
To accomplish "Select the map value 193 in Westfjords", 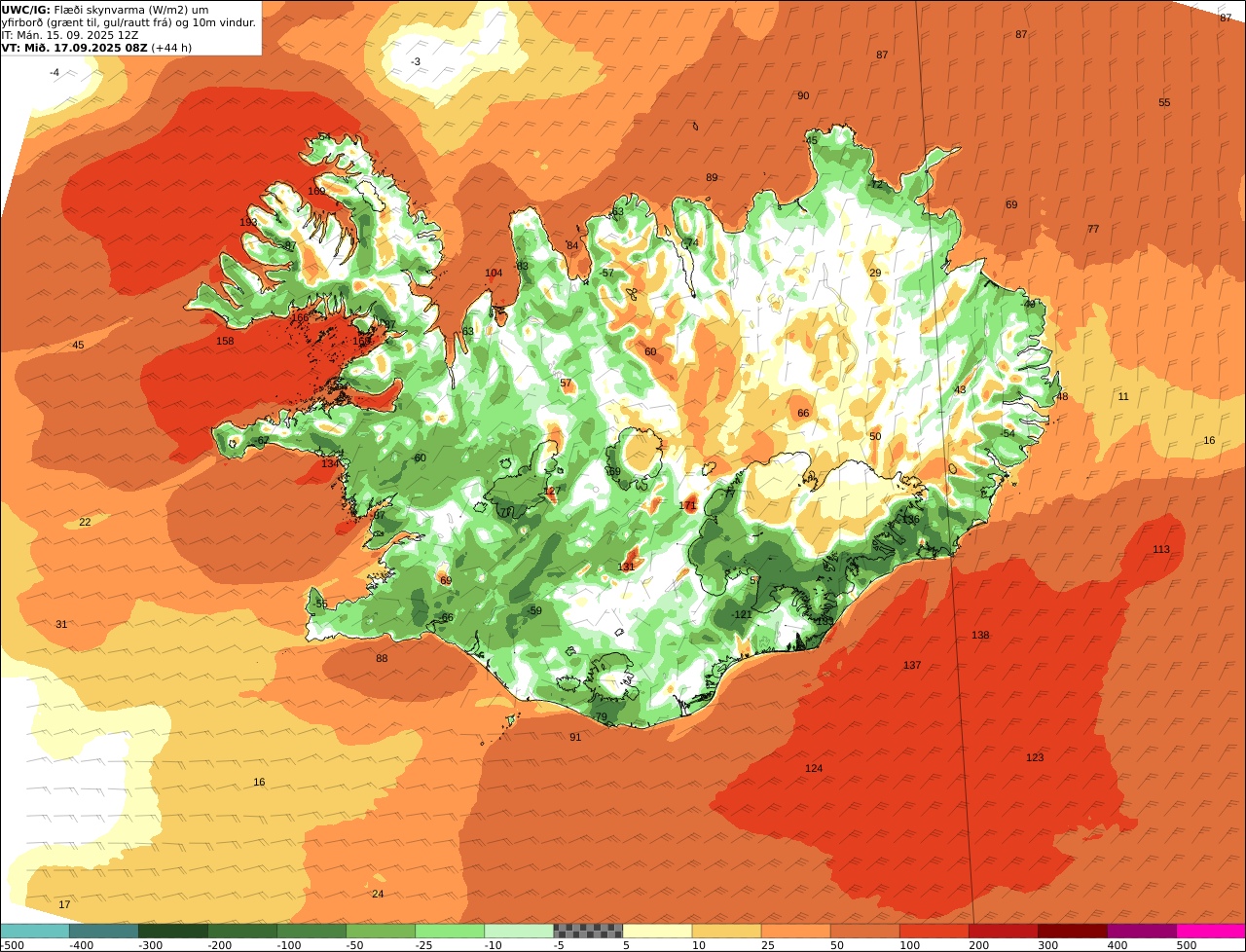I will pyautogui.click(x=248, y=223).
